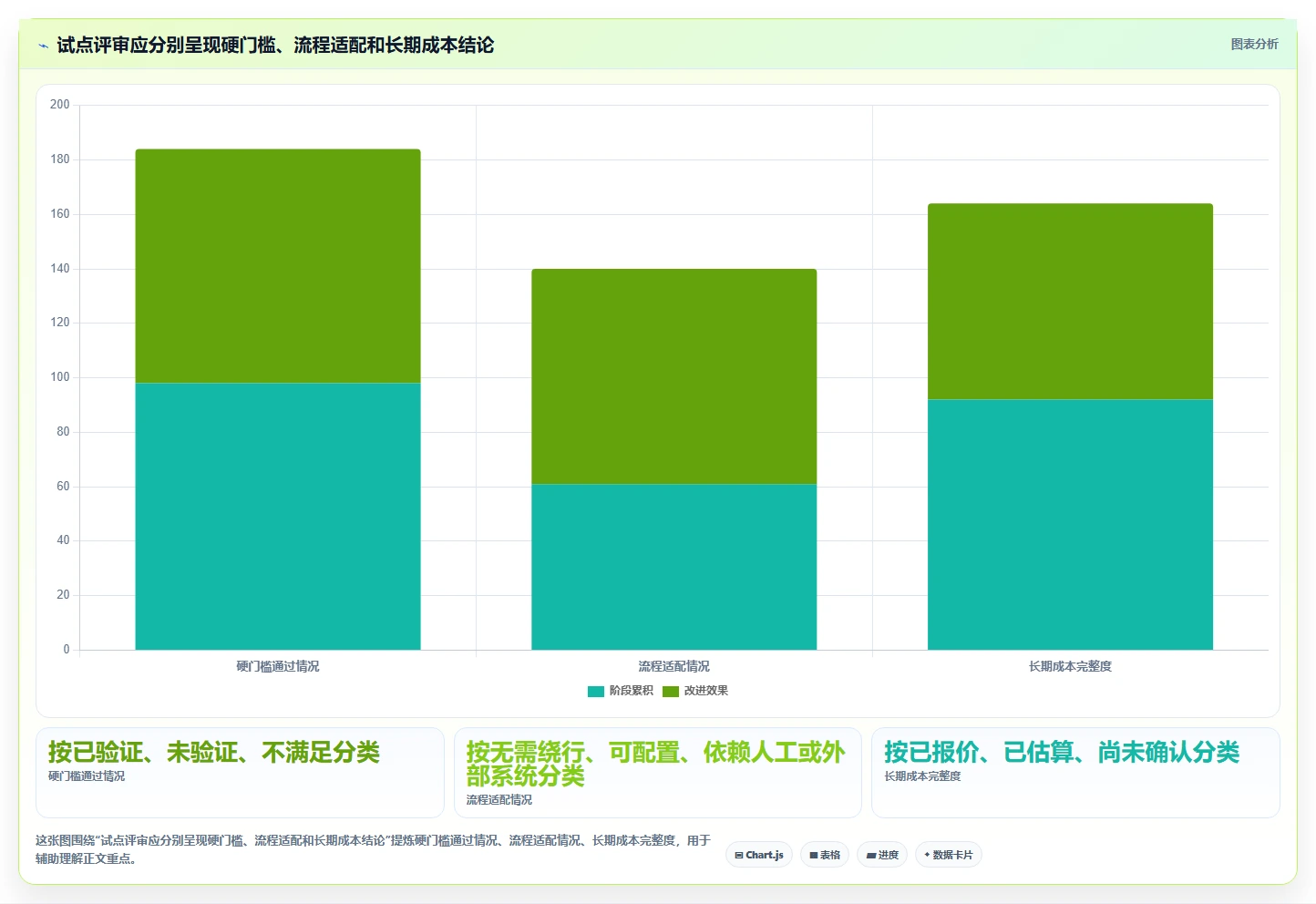Open the 按已验证、未验证、不满足分类 card

(240, 773)
